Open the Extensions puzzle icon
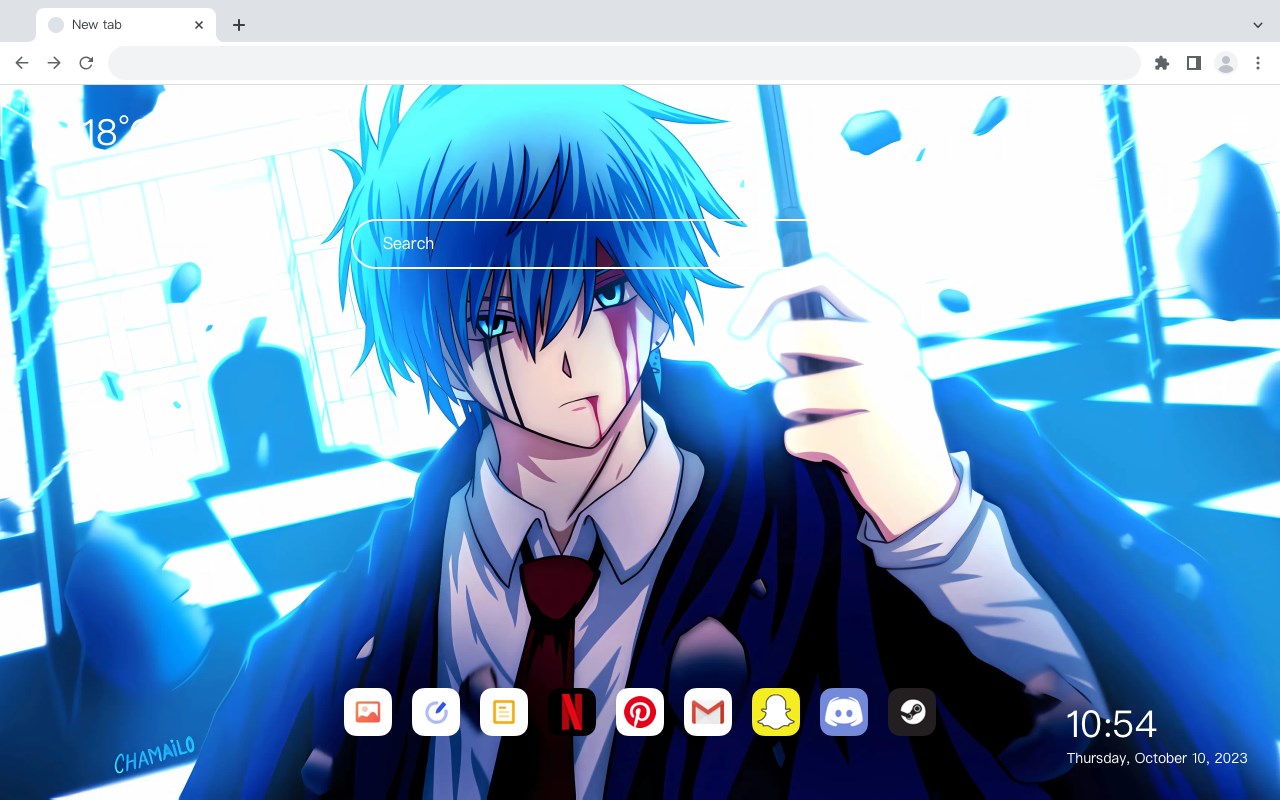The image size is (1280, 800). click(x=1161, y=63)
